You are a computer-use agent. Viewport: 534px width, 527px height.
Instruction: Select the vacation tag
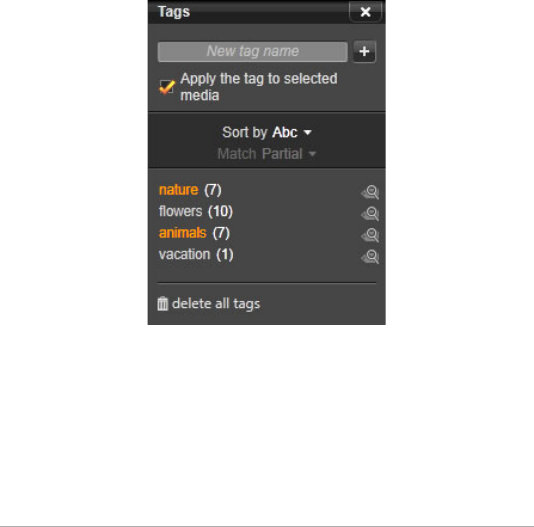(x=184, y=254)
